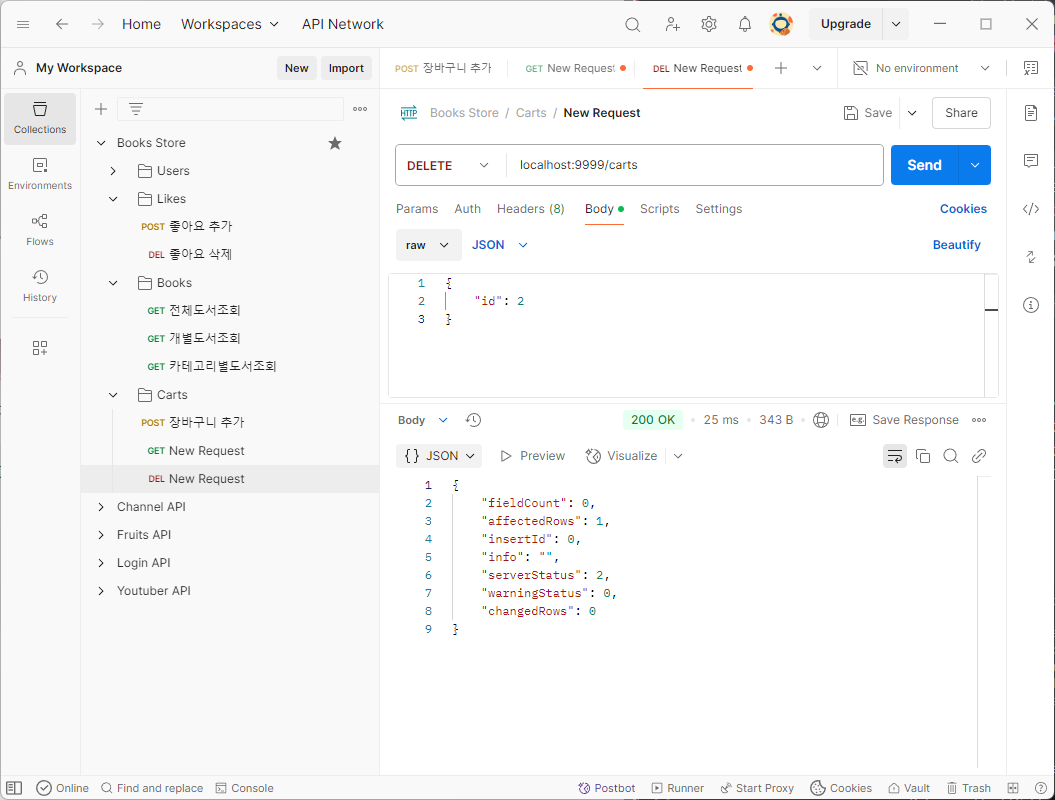This screenshot has height=800, width=1055.
Task: Open the Flows sidebar panel
Action: 40,230
